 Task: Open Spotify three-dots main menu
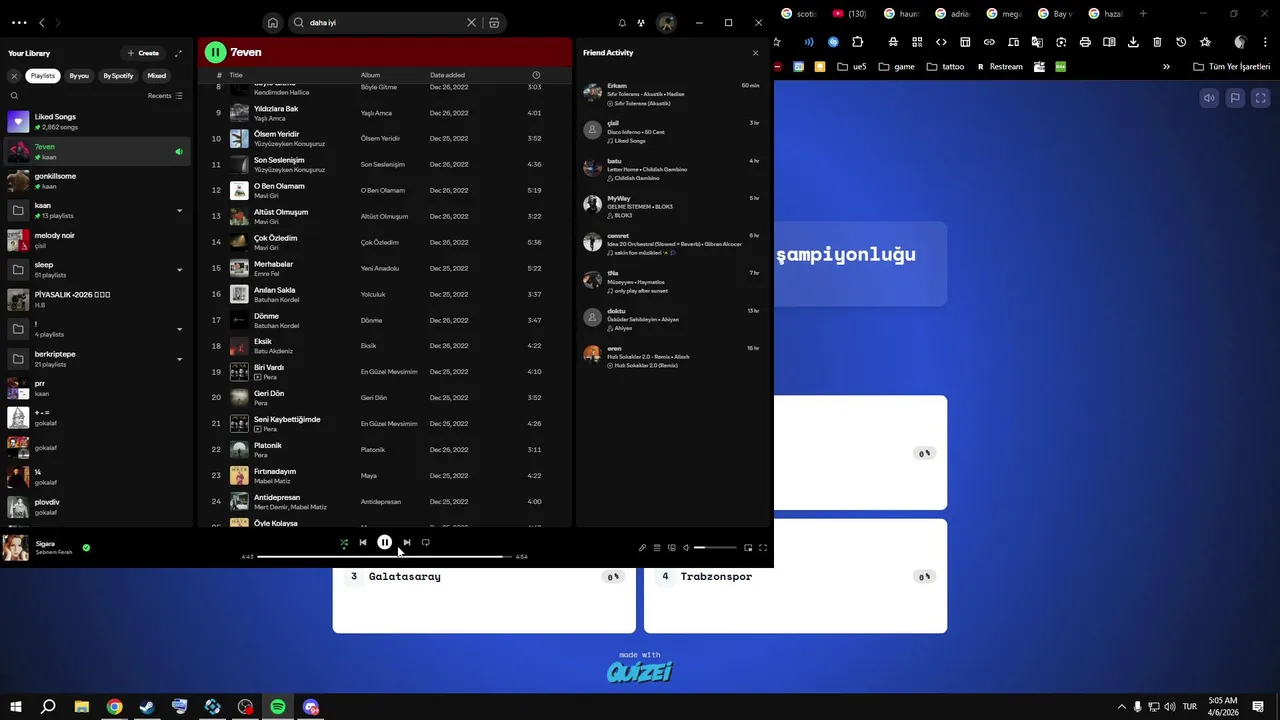point(19,22)
